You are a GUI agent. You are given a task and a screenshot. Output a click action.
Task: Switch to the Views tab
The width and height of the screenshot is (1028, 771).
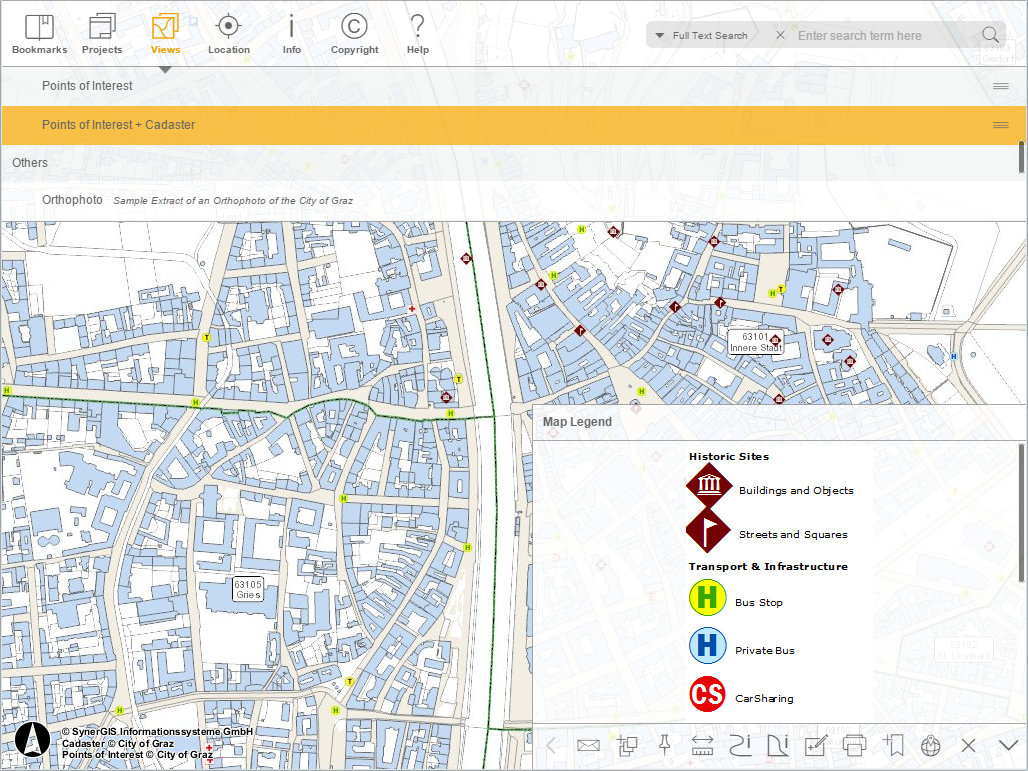click(x=165, y=34)
